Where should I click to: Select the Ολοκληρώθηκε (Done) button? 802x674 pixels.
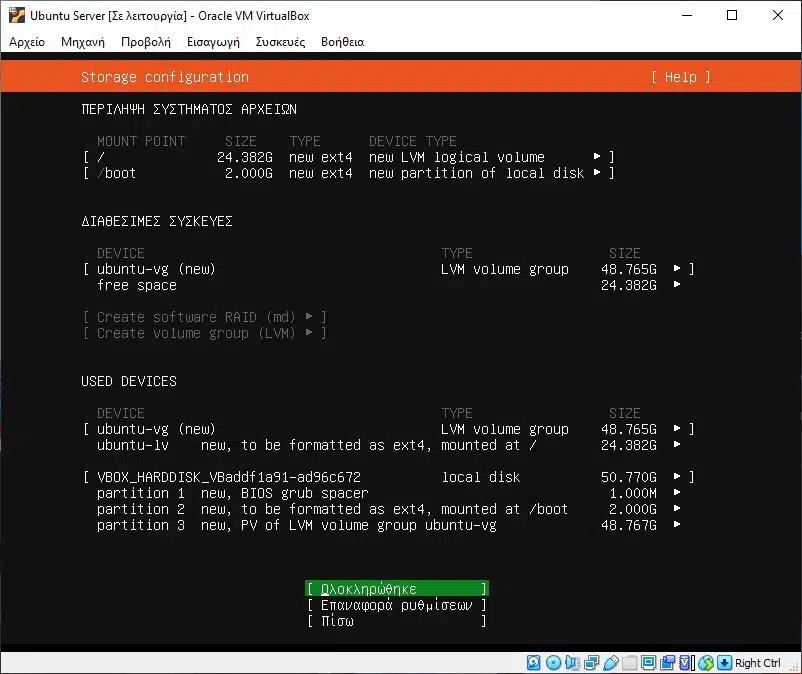coord(396,589)
